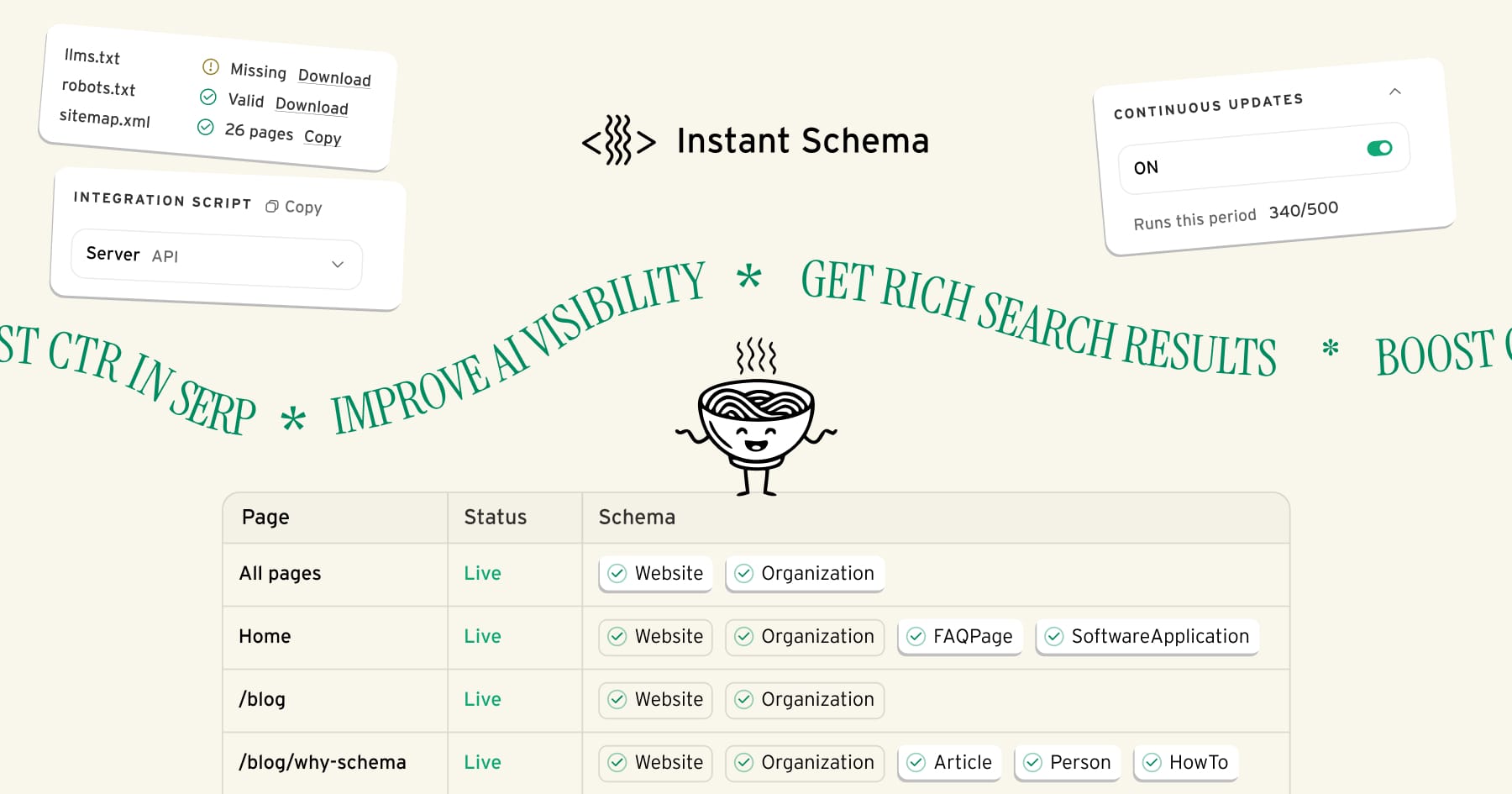
Task: Click check icon on /blog Organization chip
Action: click(743, 699)
